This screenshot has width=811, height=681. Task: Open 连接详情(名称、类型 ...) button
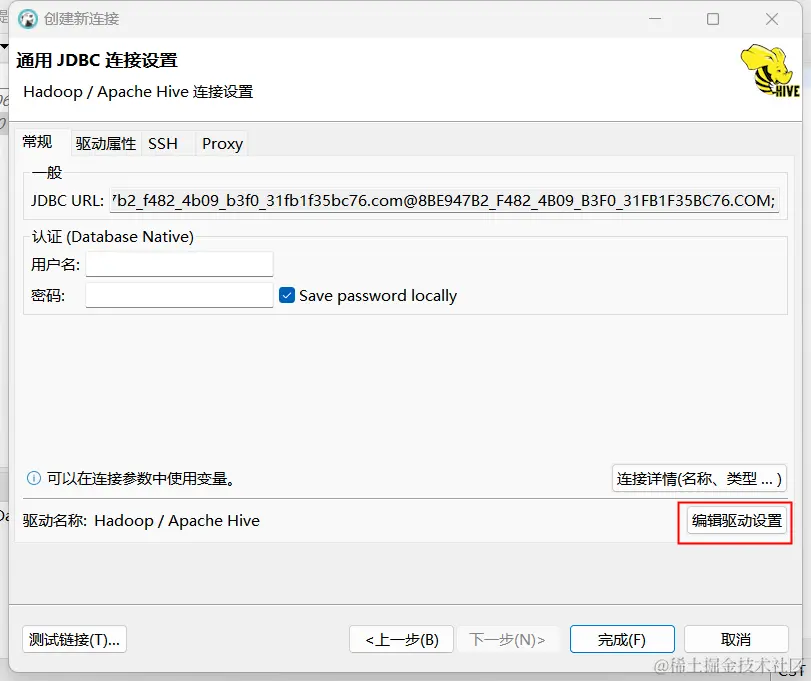[x=699, y=478]
